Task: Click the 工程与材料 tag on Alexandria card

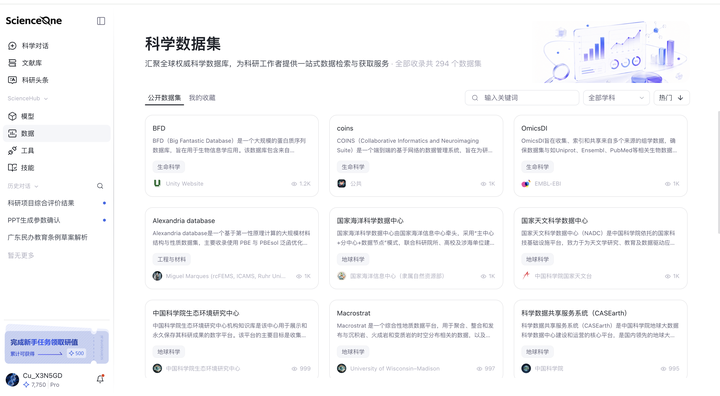Action: pos(171,259)
